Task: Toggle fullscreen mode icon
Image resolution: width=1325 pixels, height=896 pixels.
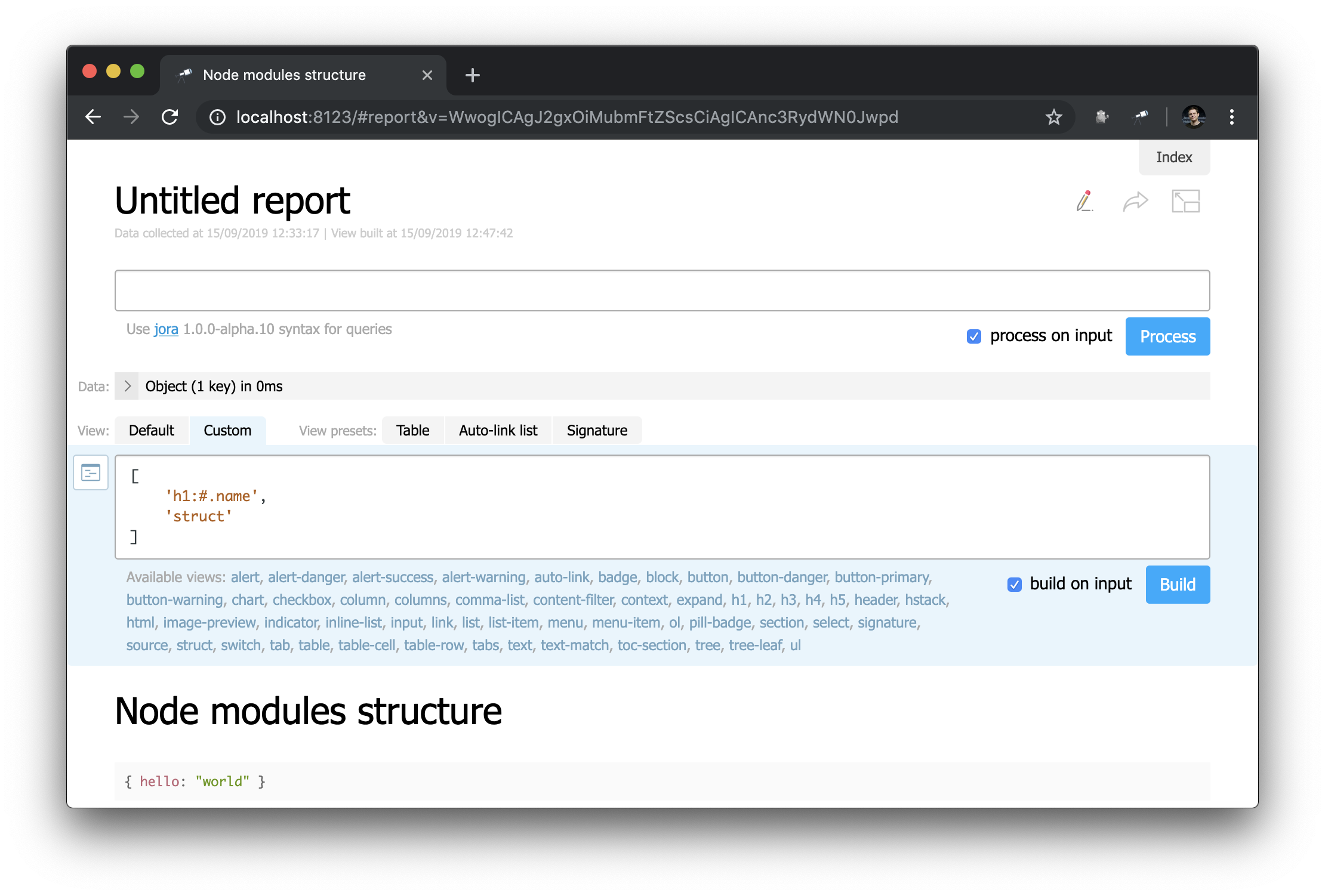Action: (1185, 202)
